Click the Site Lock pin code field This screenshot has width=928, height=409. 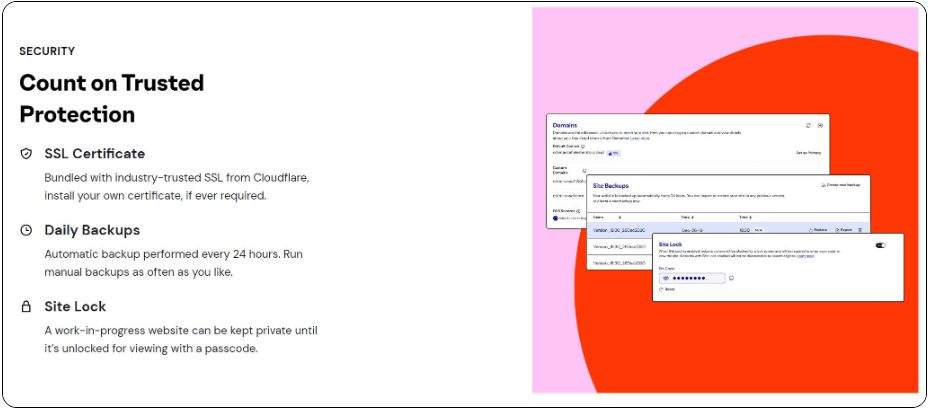tap(692, 278)
